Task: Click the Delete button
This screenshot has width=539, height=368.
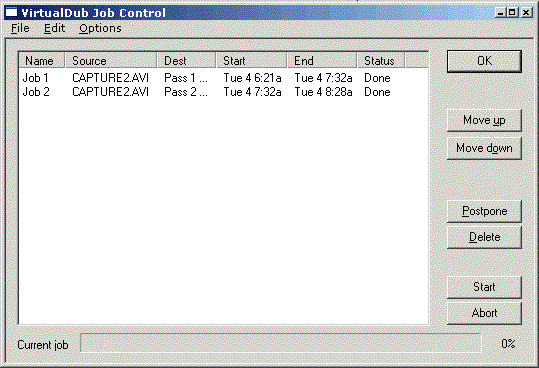Action: [484, 237]
